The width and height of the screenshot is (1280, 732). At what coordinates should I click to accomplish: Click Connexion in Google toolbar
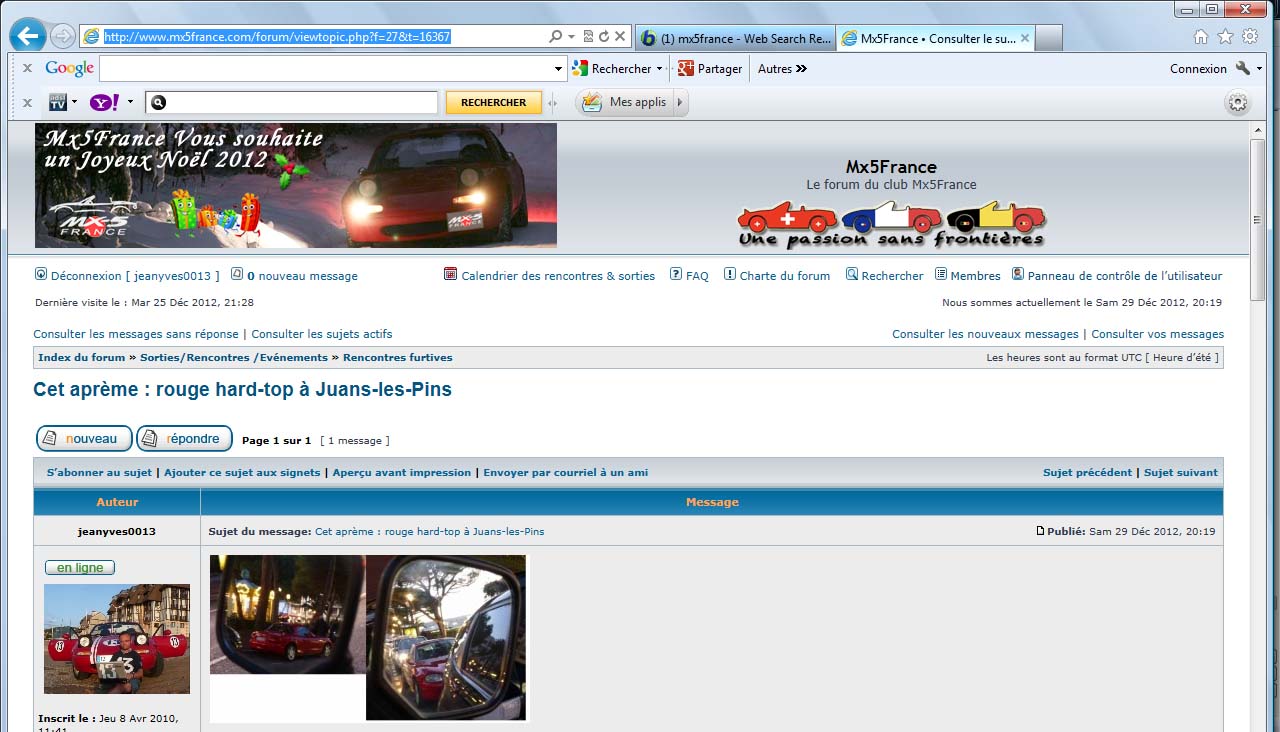coord(1198,69)
